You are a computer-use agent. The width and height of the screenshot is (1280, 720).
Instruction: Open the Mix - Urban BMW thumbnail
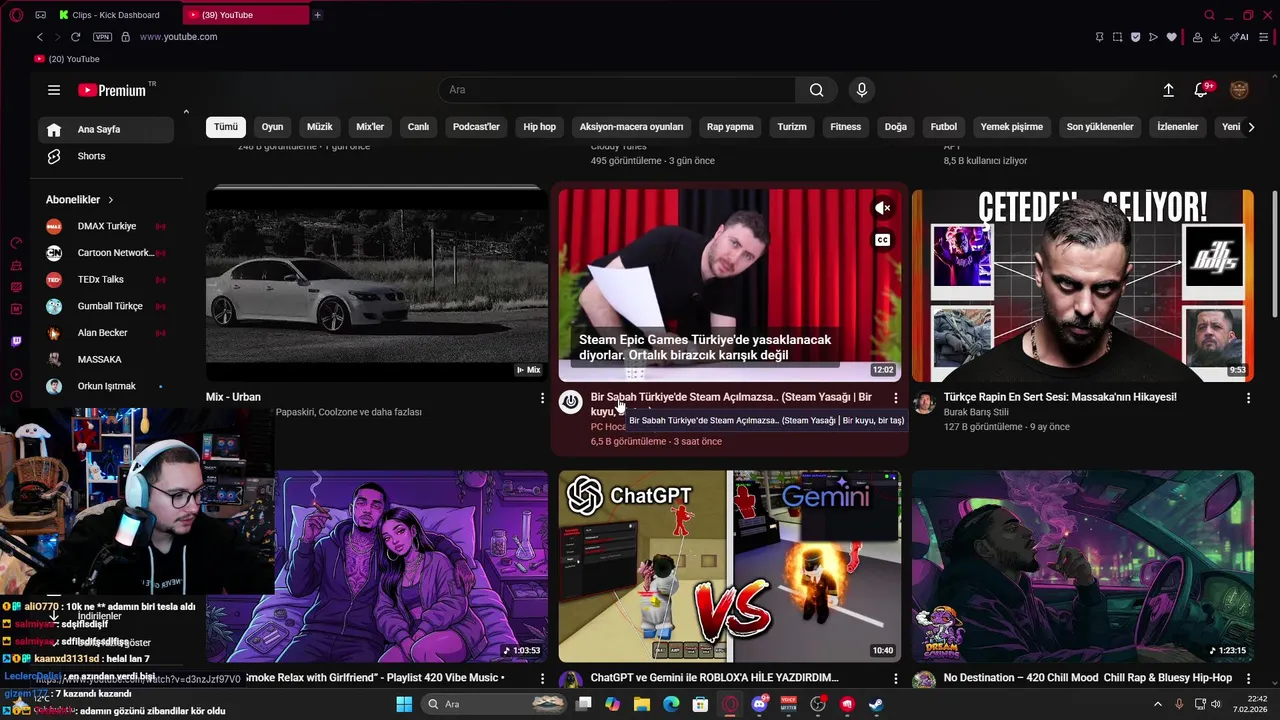point(376,285)
